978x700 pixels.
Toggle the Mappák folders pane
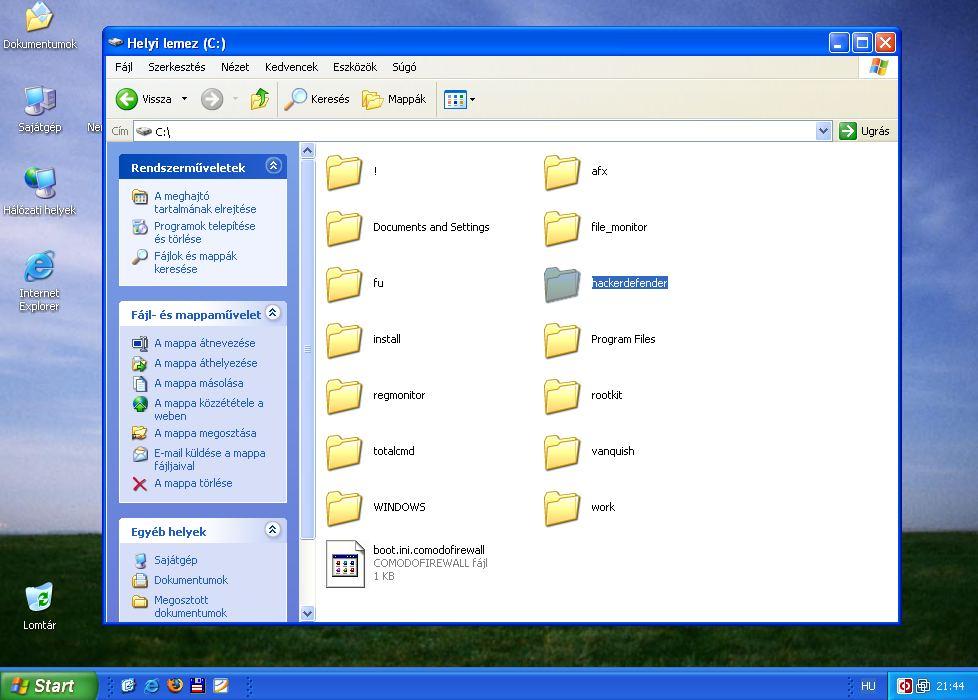(x=394, y=99)
